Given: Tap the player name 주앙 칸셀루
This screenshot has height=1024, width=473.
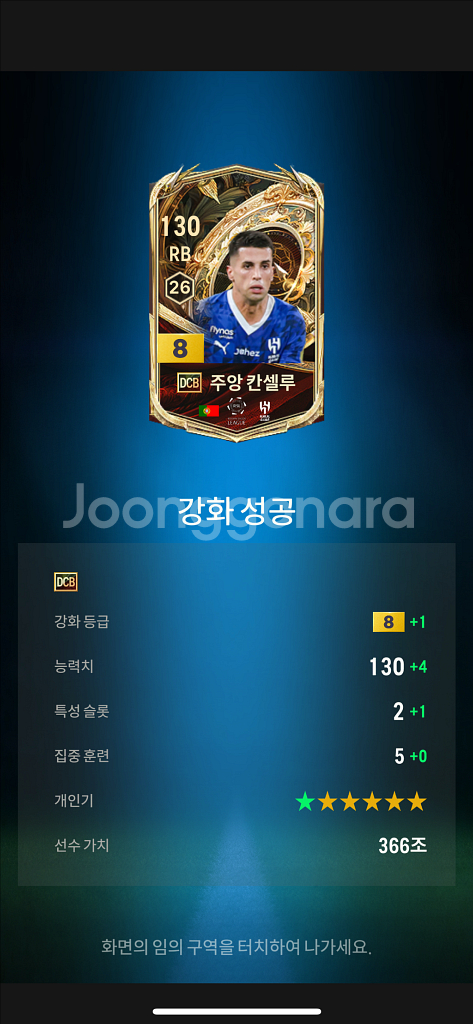Looking at the screenshot, I should coord(253,382).
